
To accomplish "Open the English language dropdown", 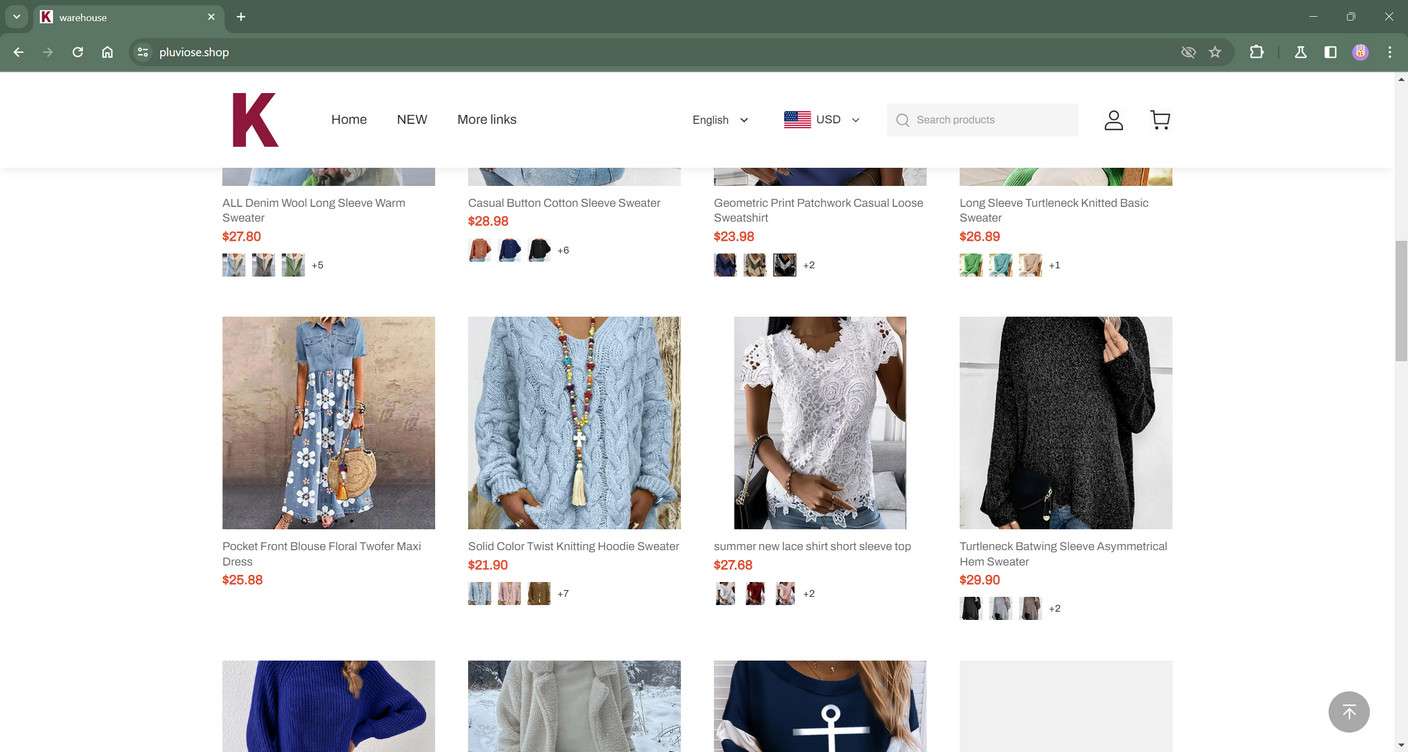I will [x=718, y=120].
